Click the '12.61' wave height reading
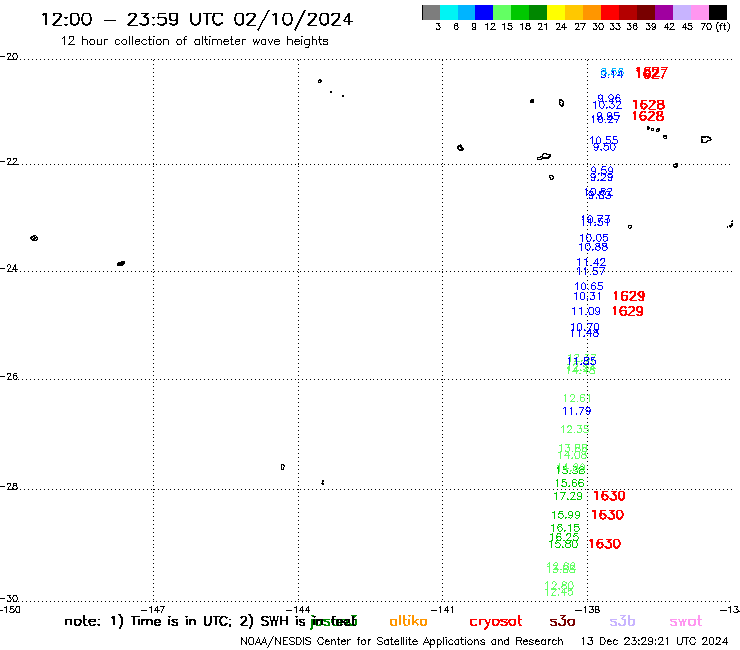740x650 pixels. (577, 398)
